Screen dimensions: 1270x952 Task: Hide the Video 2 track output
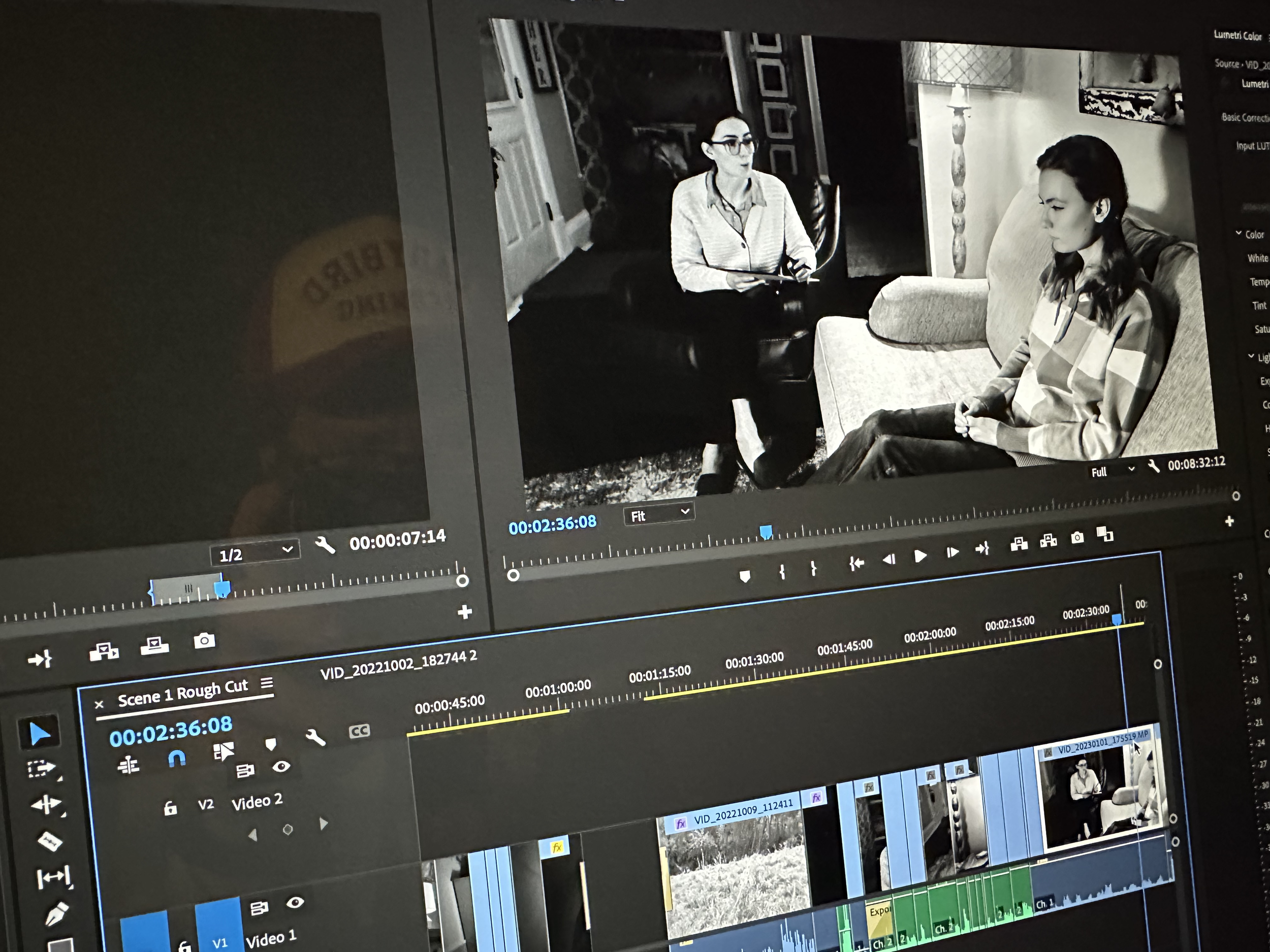281,767
